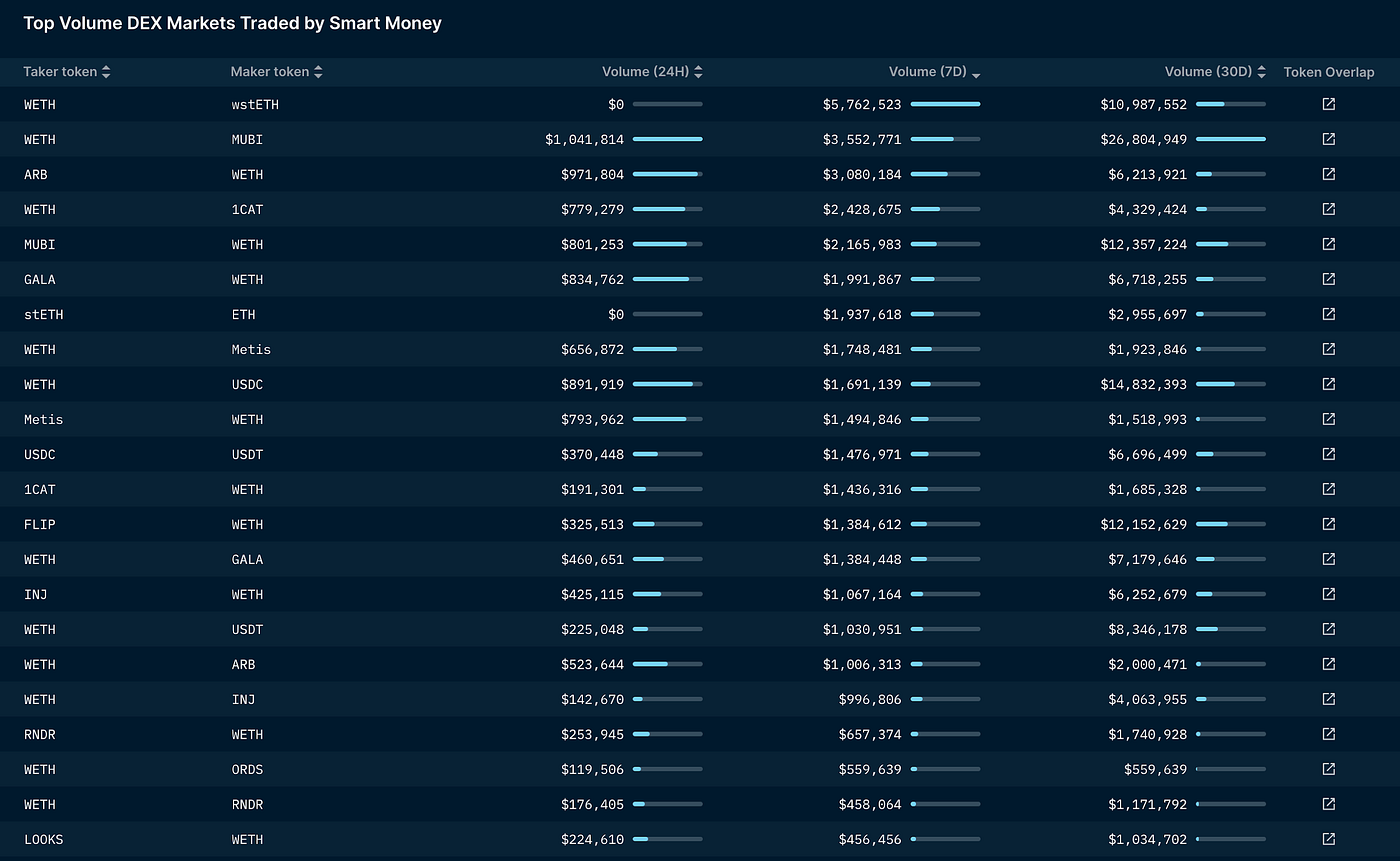Open token overlap link for USDC/USDT row
The height and width of the screenshot is (861, 1400).
1328,454
